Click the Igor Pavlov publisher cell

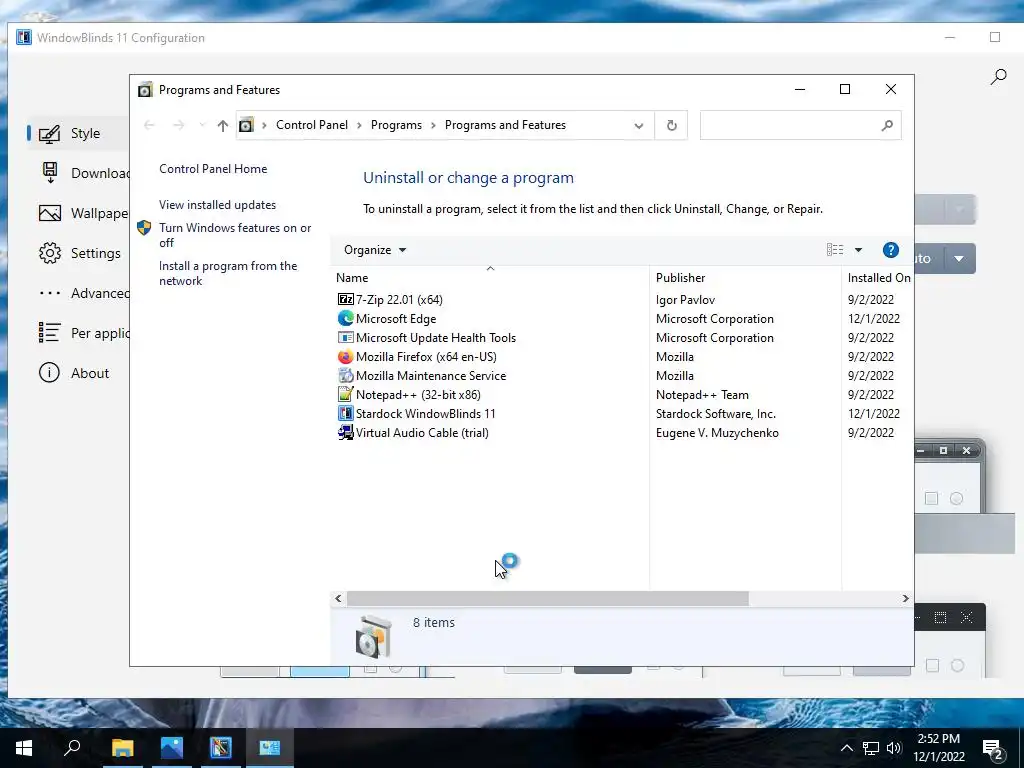click(x=685, y=300)
